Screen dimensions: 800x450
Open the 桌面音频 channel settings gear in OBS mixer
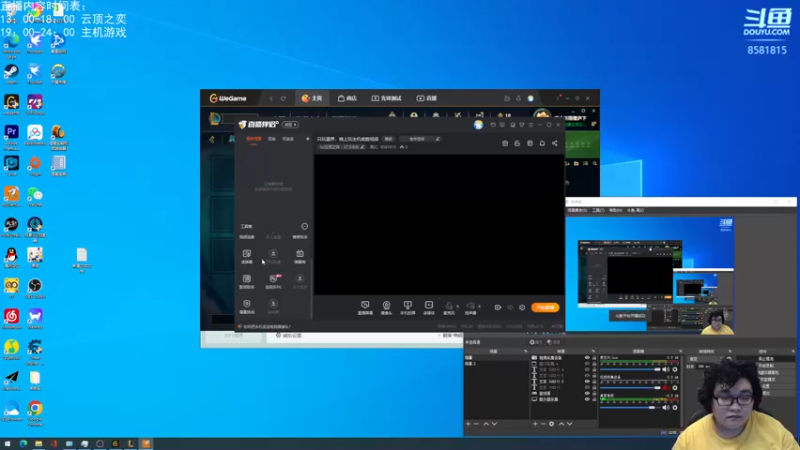[x=674, y=408]
